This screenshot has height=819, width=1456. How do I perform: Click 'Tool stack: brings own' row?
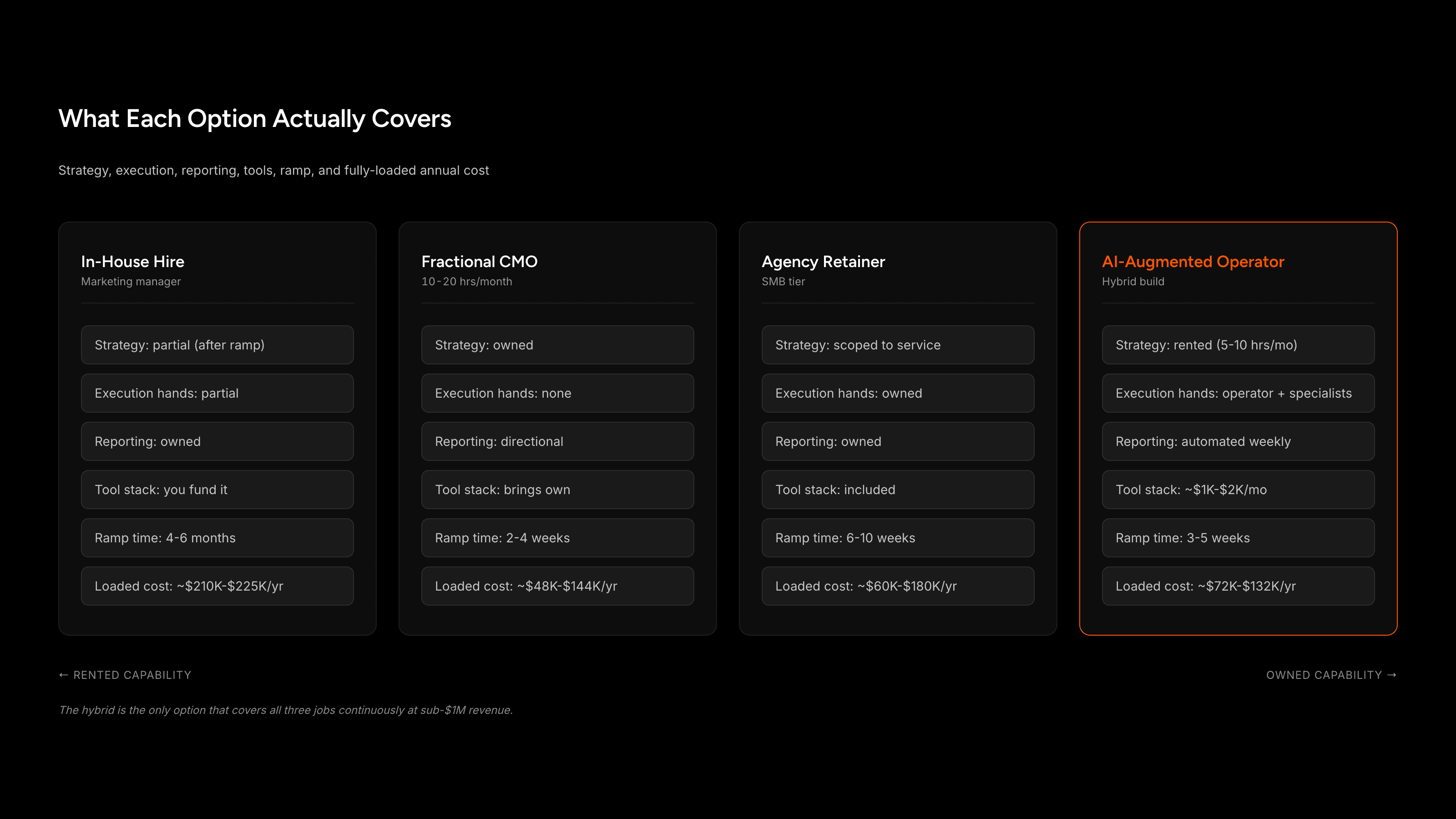click(x=558, y=490)
